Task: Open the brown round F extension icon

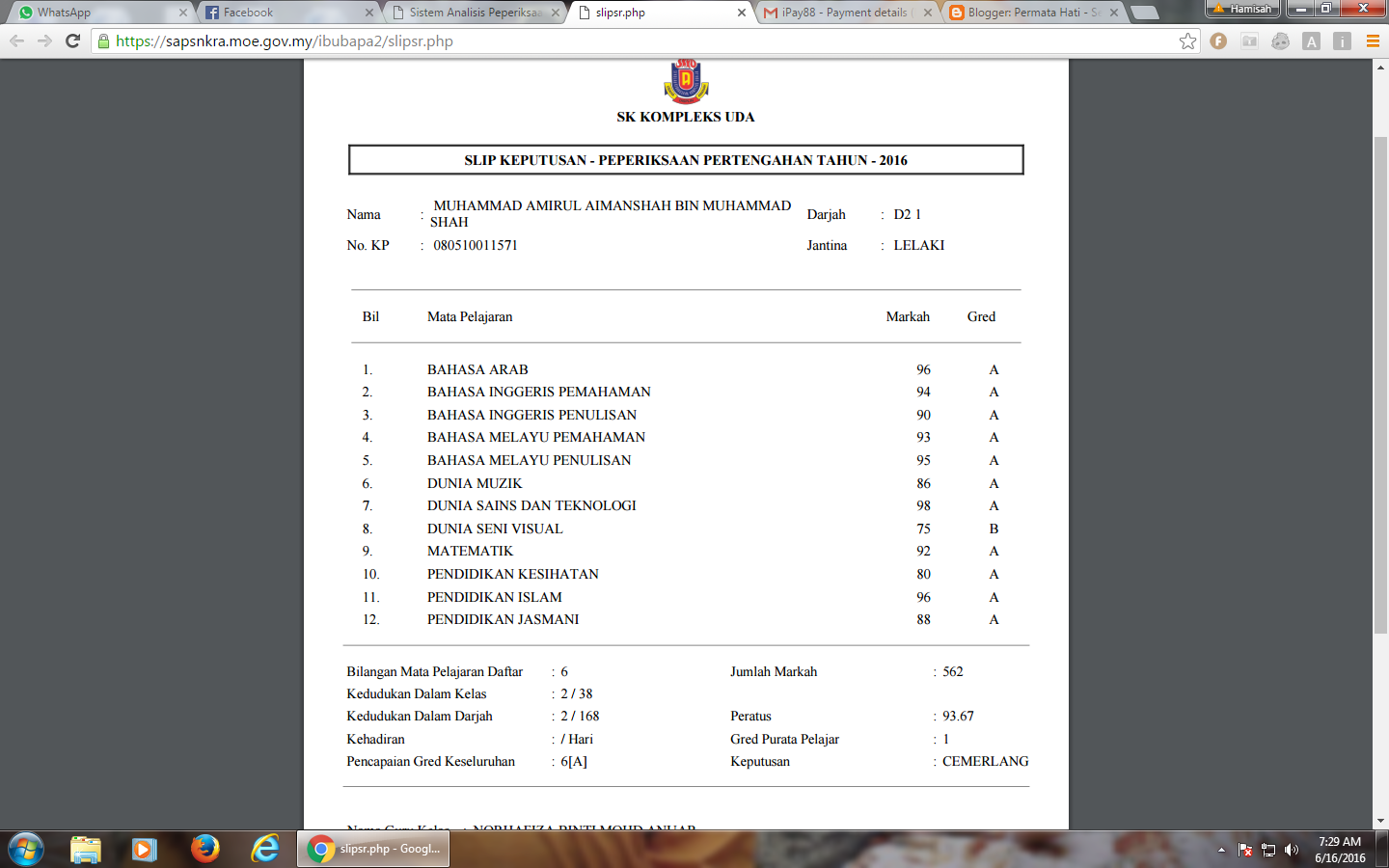Action: pyautogui.click(x=1218, y=41)
